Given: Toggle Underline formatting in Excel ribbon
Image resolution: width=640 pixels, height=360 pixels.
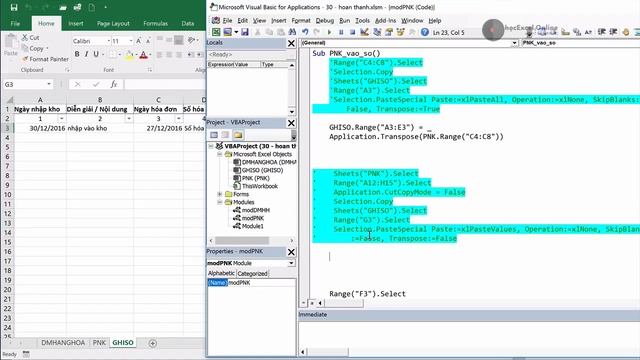Looking at the screenshot, I should click(x=96, y=54).
